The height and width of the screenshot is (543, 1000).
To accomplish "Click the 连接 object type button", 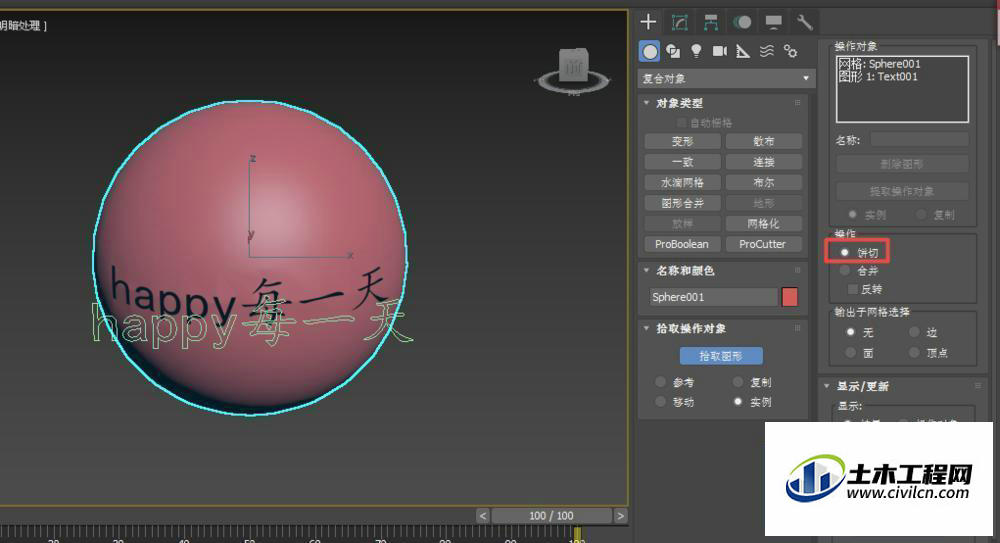I will coord(763,161).
